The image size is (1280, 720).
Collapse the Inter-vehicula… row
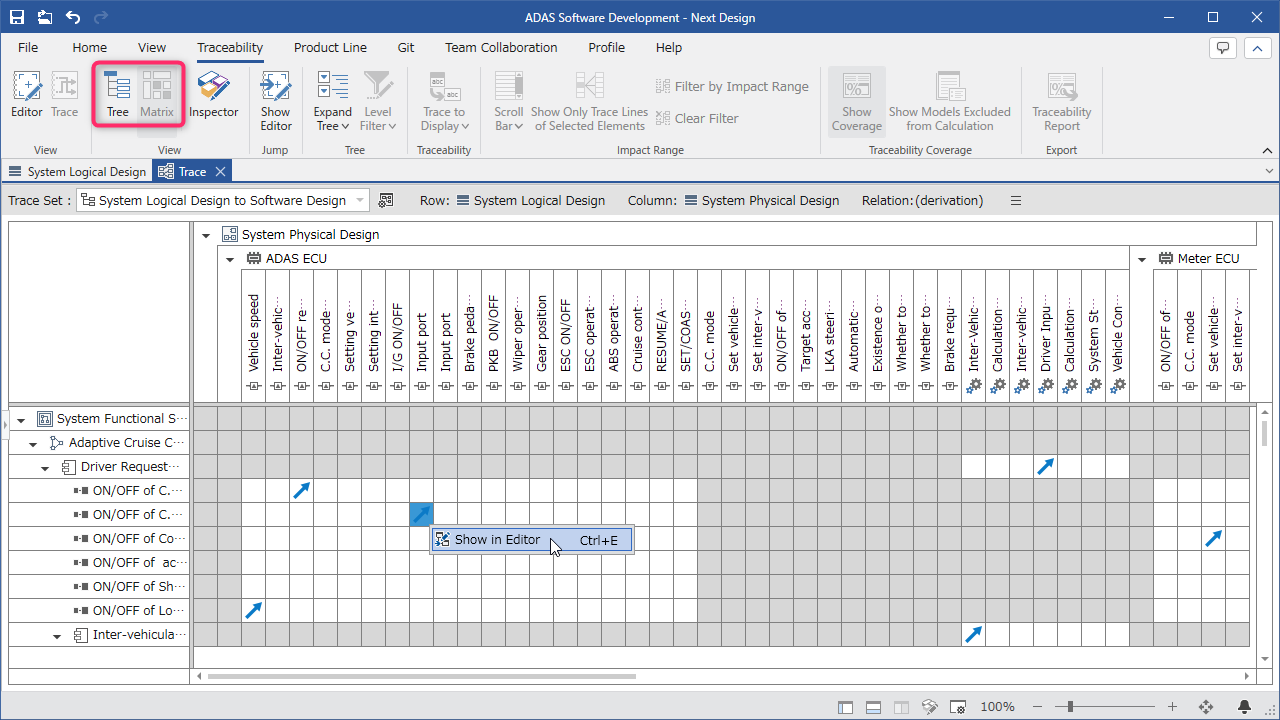[57, 636]
